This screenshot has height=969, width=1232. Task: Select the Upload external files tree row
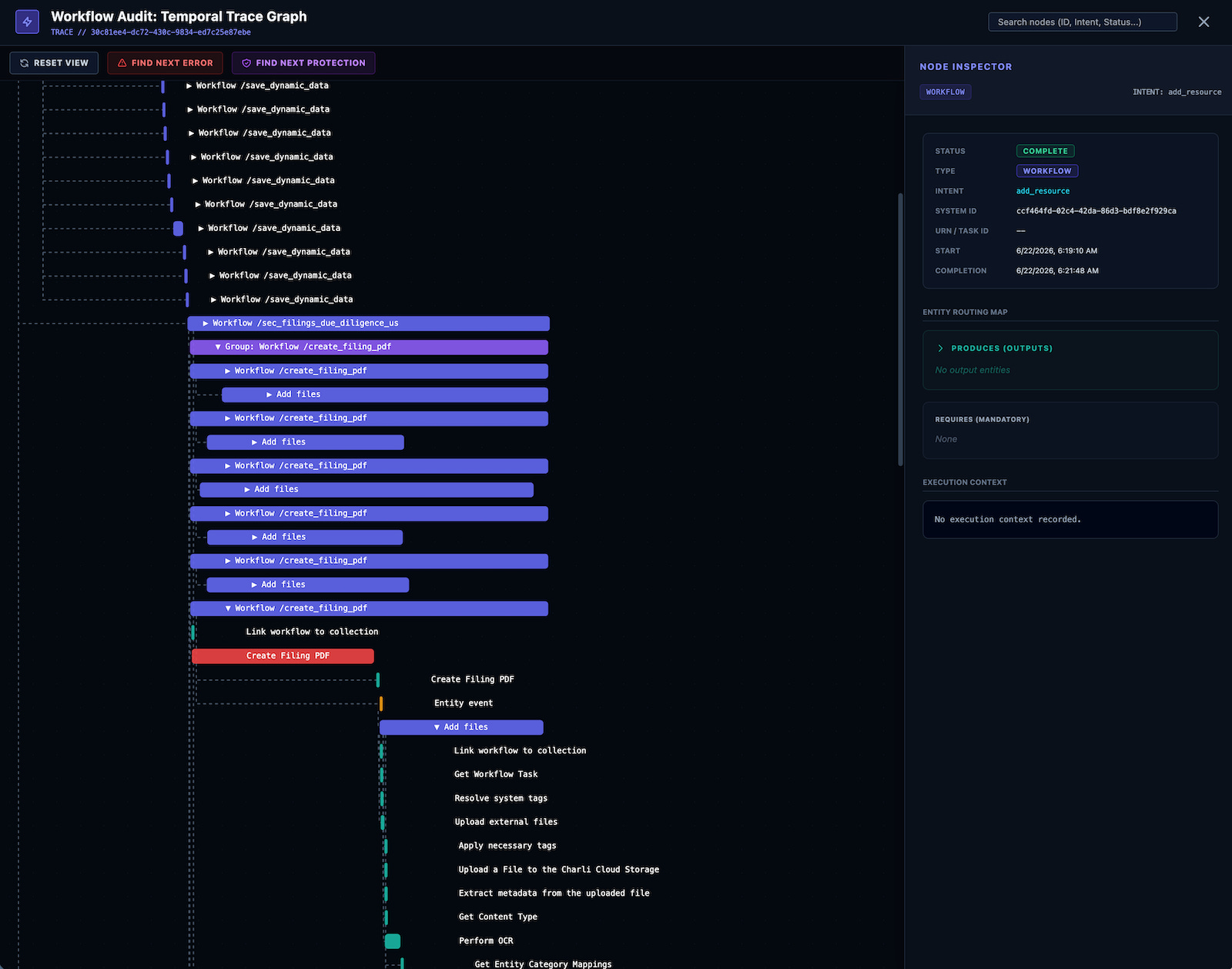pos(506,822)
